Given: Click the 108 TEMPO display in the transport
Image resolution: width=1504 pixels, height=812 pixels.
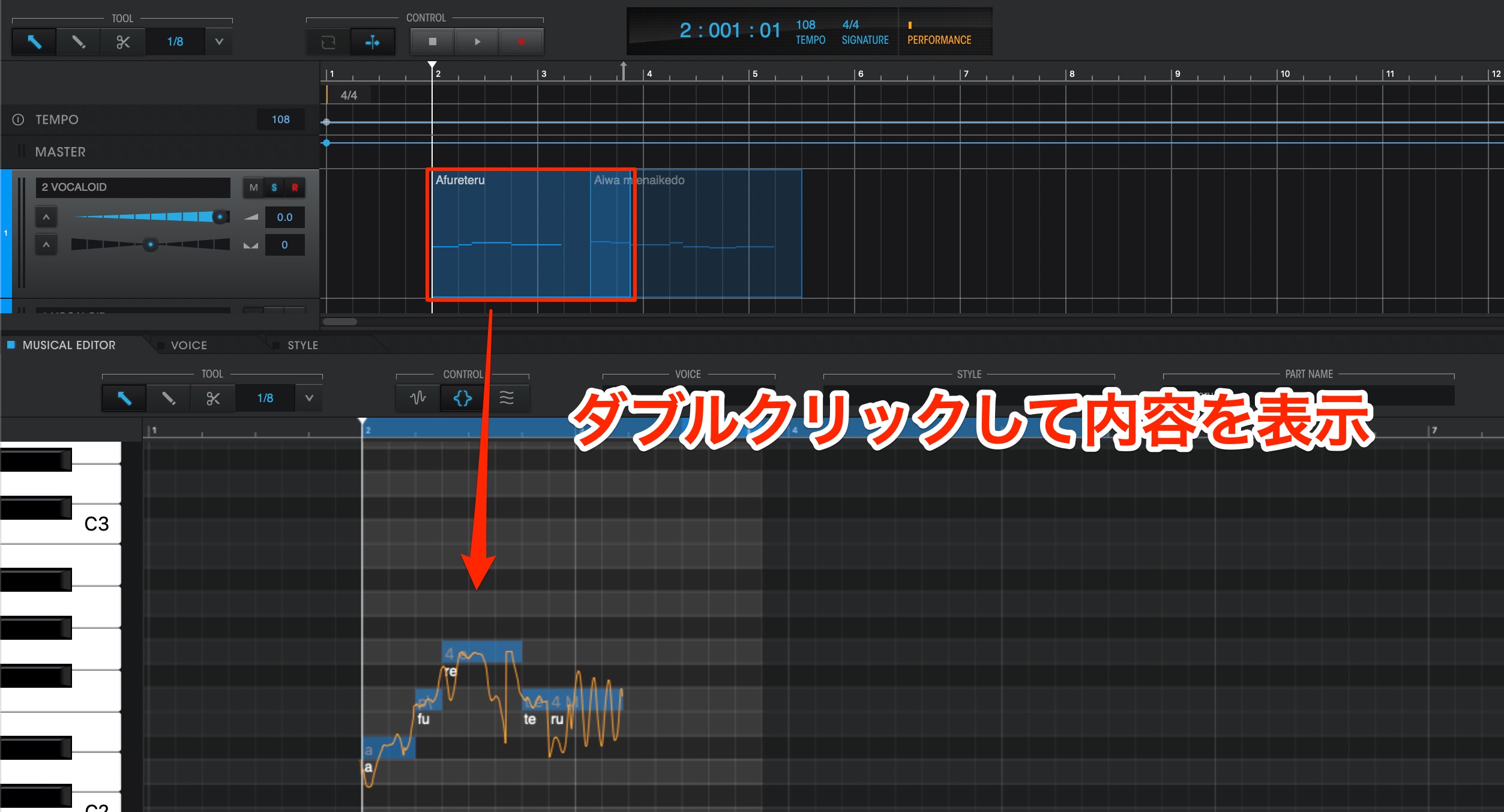Looking at the screenshot, I should click(810, 32).
